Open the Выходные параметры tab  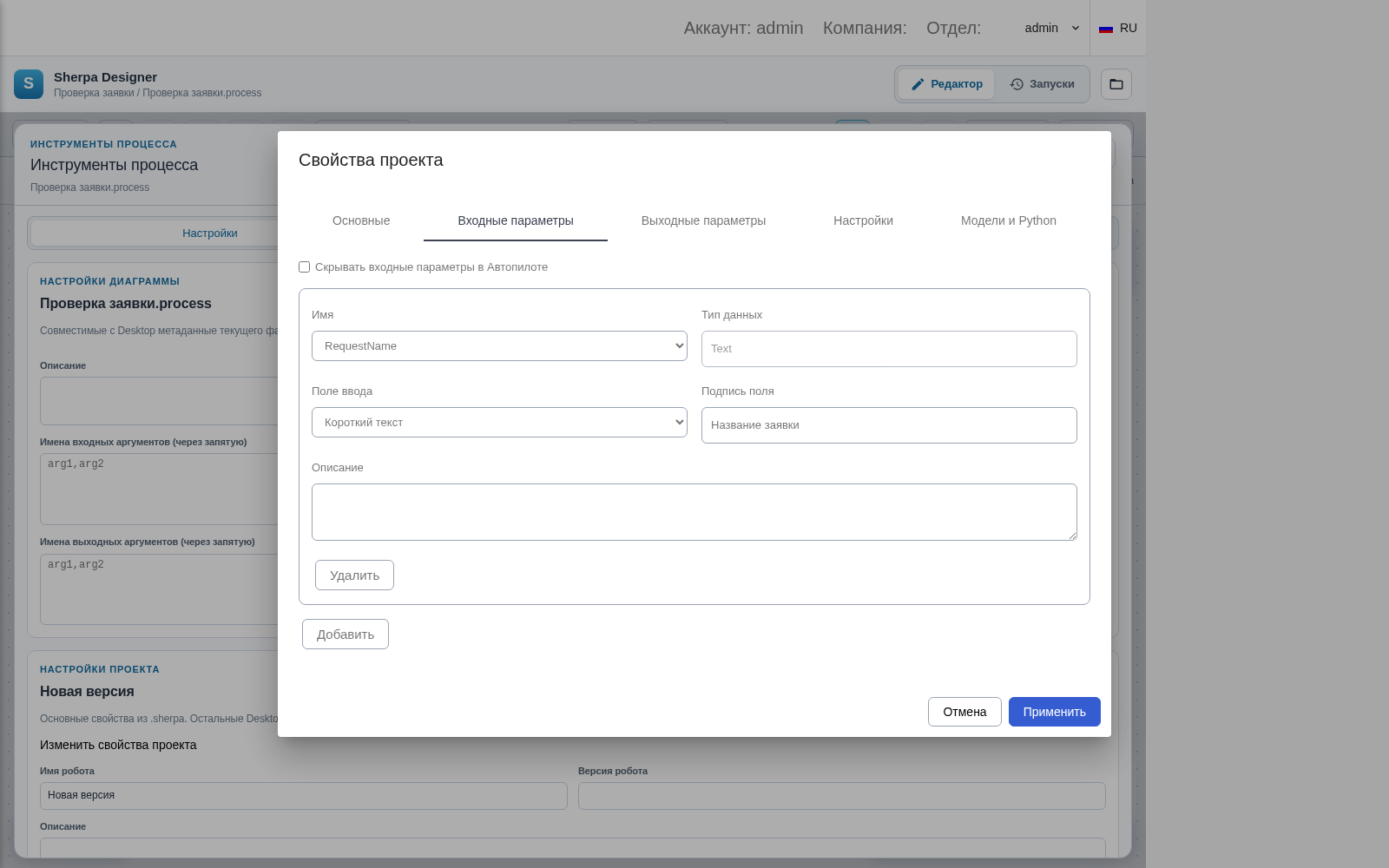tap(703, 220)
